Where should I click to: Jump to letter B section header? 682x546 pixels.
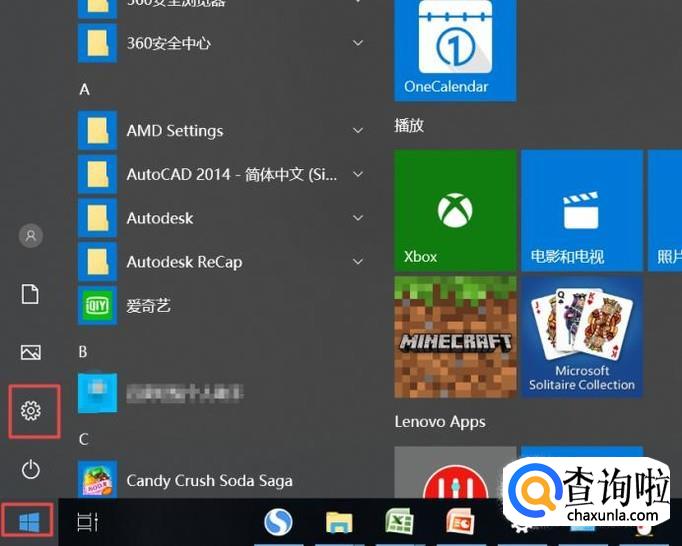click(83, 352)
